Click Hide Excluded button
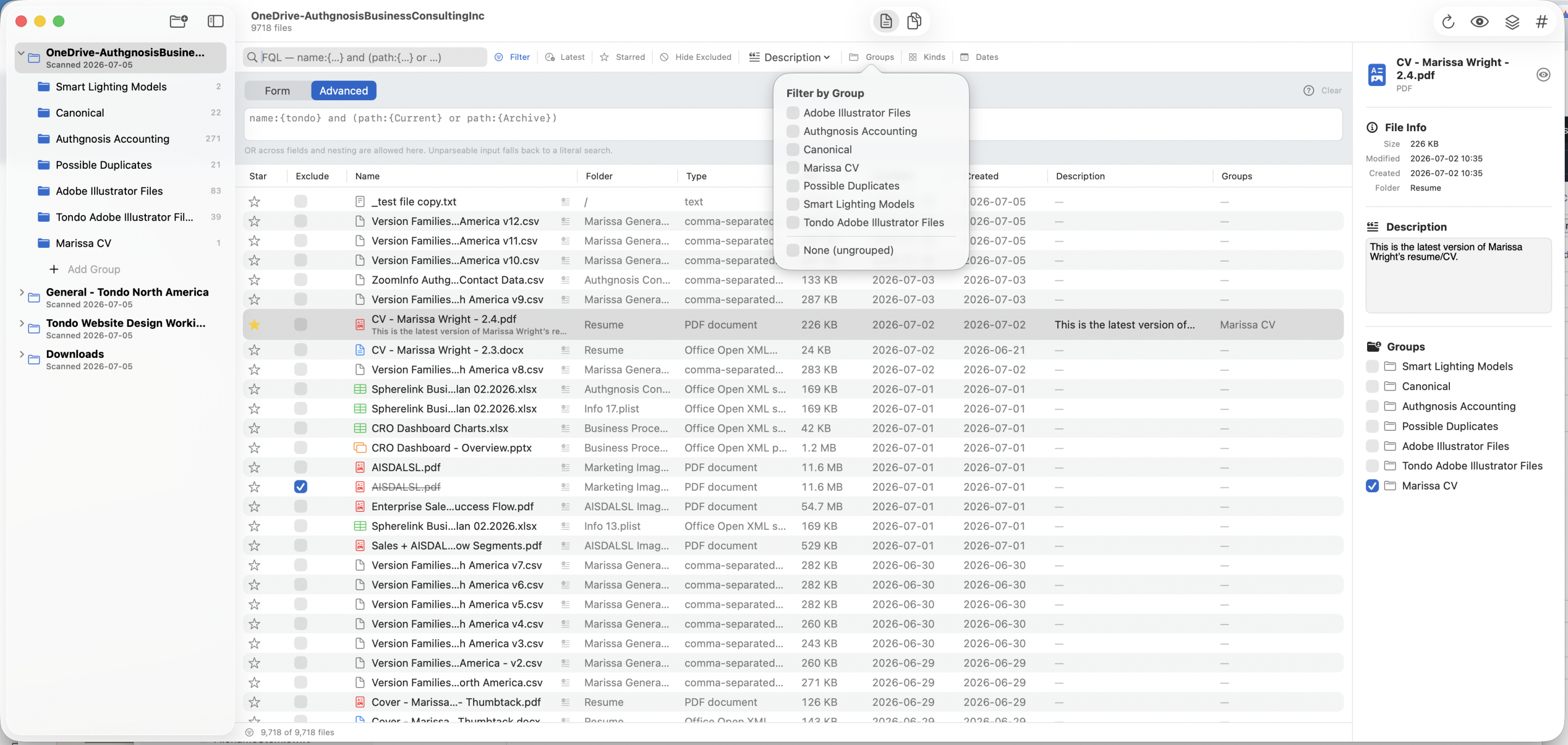The height and width of the screenshot is (745, 1568). point(696,57)
